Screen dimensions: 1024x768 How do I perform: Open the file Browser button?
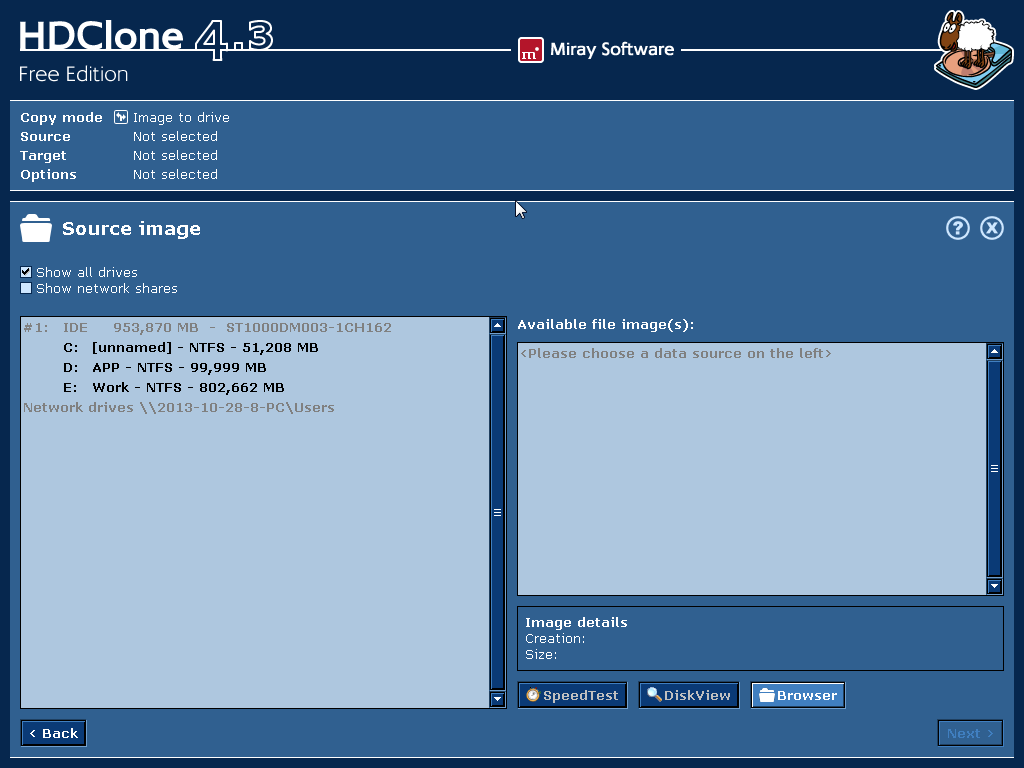797,695
